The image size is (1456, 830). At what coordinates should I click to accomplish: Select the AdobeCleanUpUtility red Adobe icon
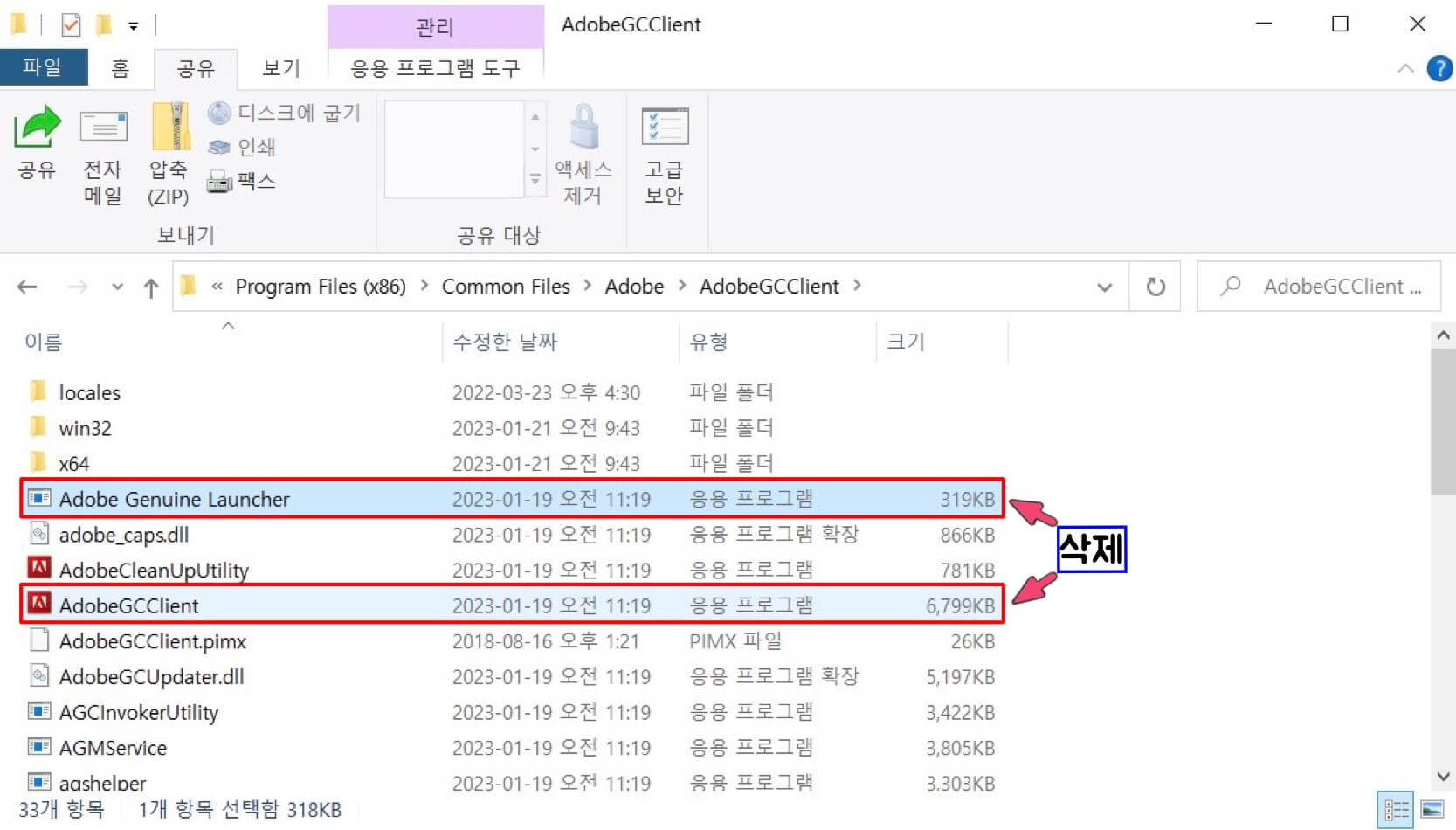tap(38, 569)
